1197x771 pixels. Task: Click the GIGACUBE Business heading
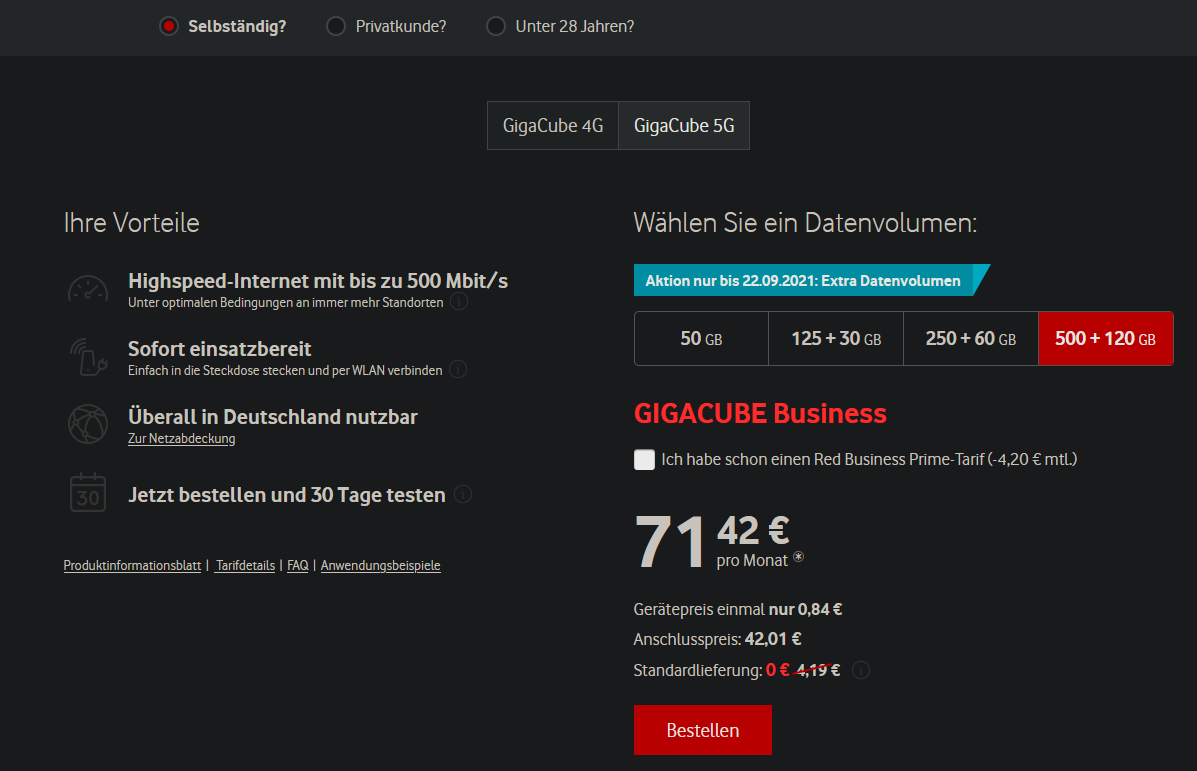[760, 413]
